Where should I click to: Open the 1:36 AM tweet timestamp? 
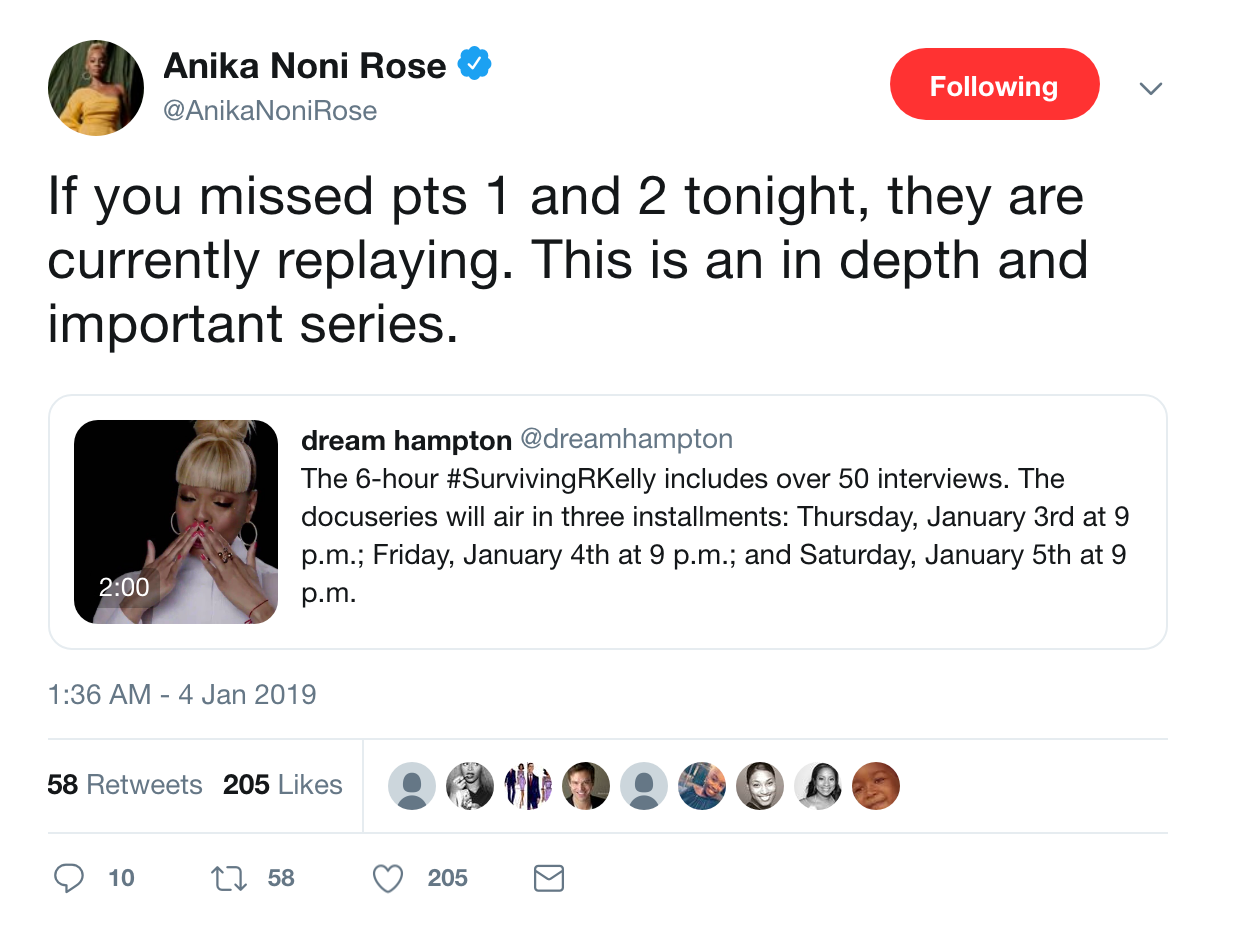(x=182, y=694)
